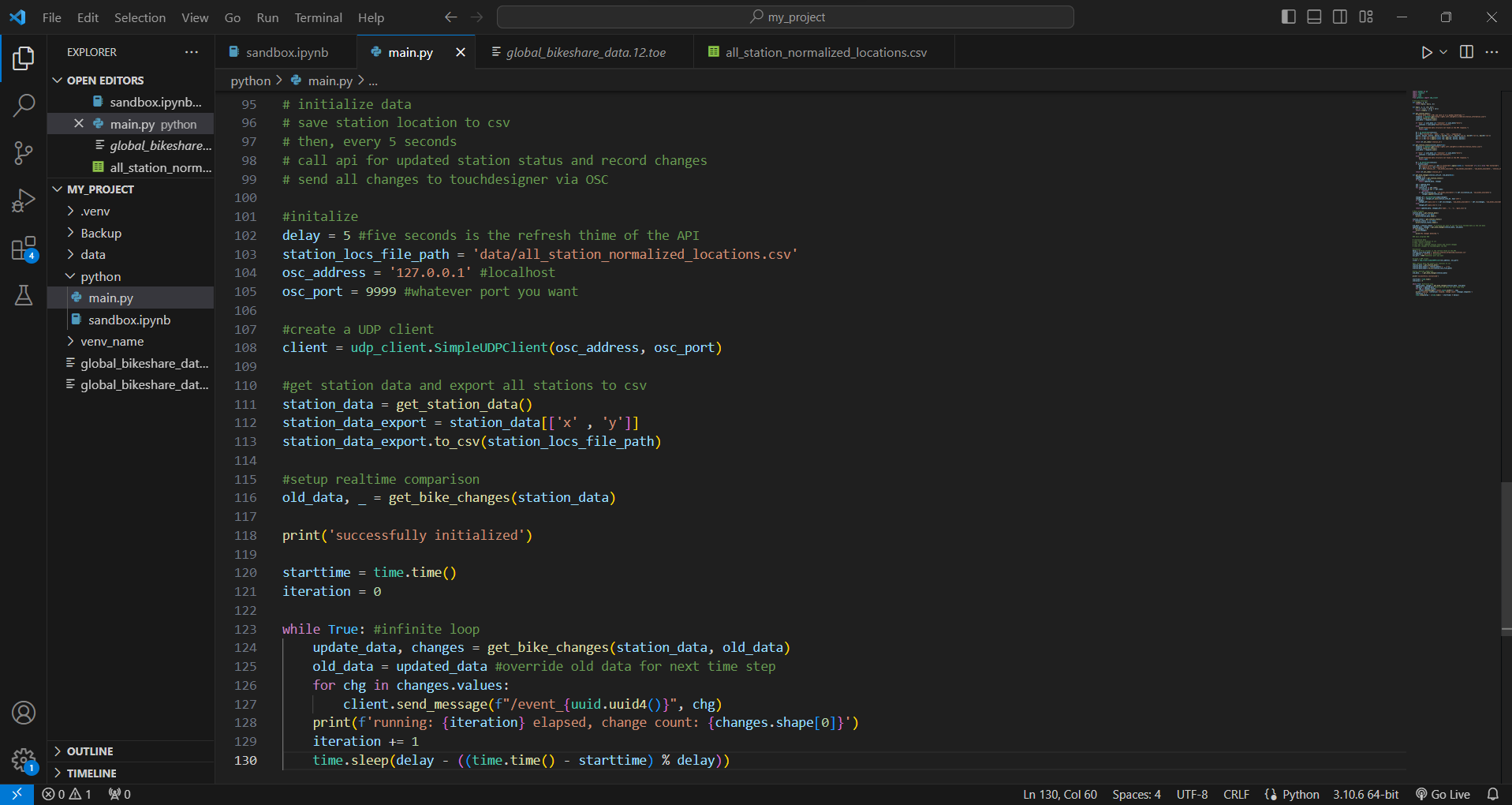Switch to sandbox.ipynb tab
Image resolution: width=1512 pixels, height=805 pixels.
pyautogui.click(x=286, y=52)
